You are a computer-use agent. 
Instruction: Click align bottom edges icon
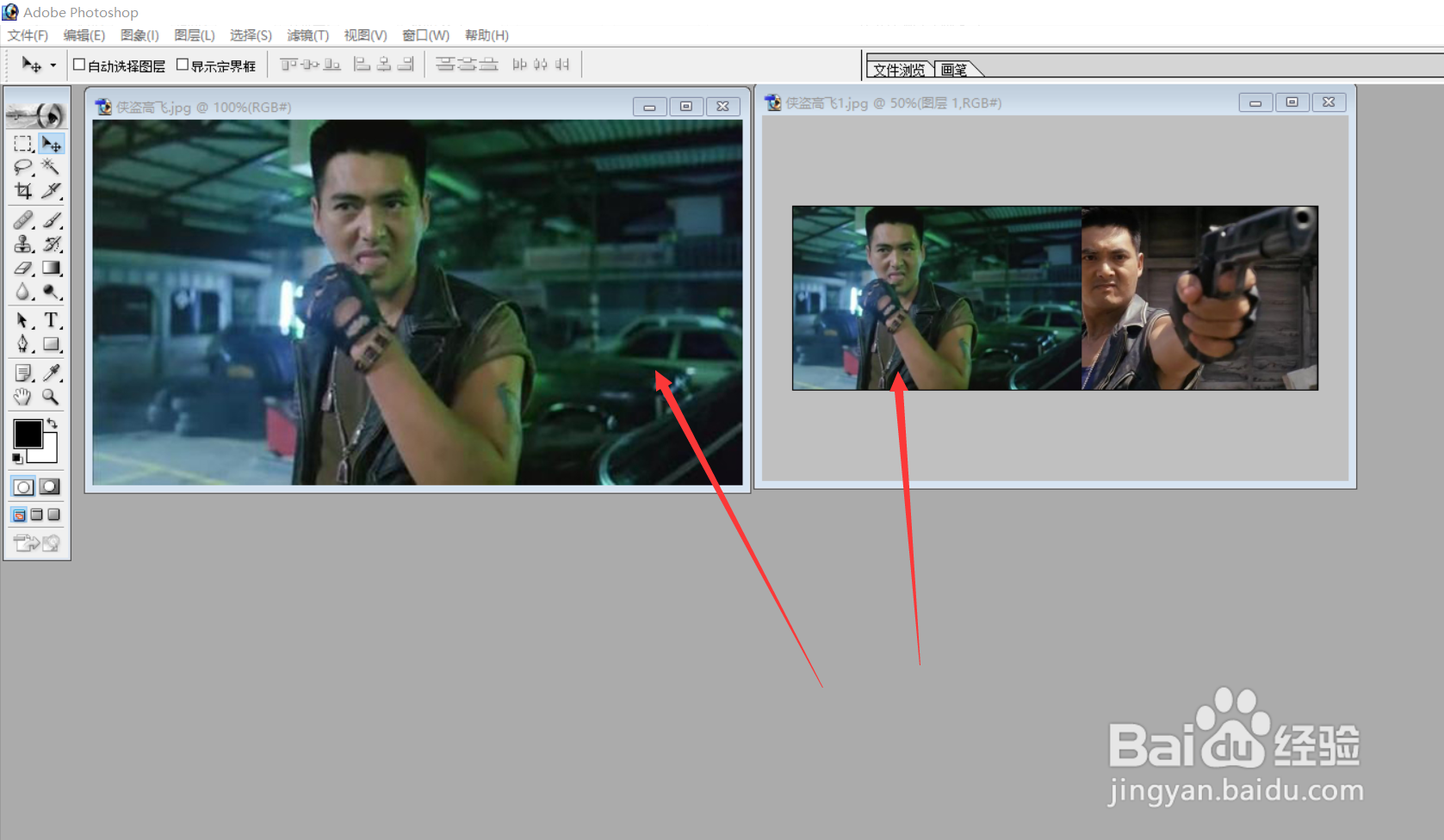[x=332, y=65]
